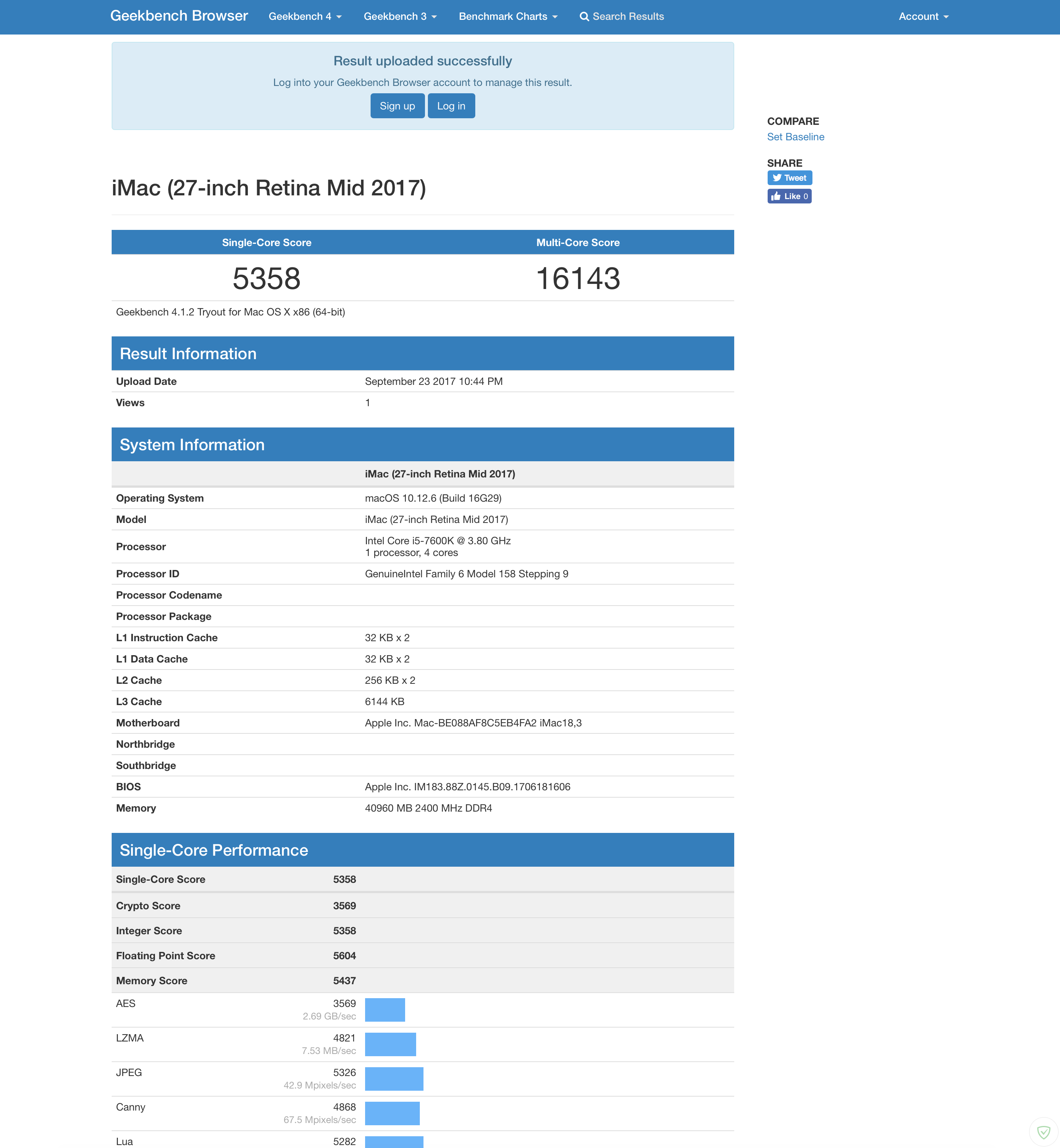Click the upload date September 23 2017 value

pyautogui.click(x=434, y=381)
